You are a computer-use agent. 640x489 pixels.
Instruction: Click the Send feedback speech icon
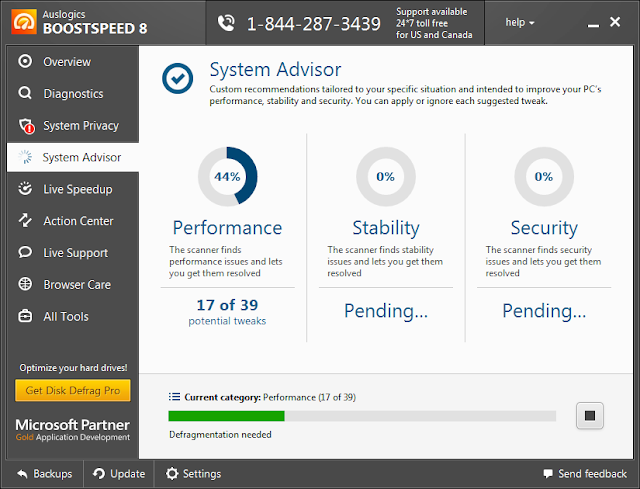(548, 473)
